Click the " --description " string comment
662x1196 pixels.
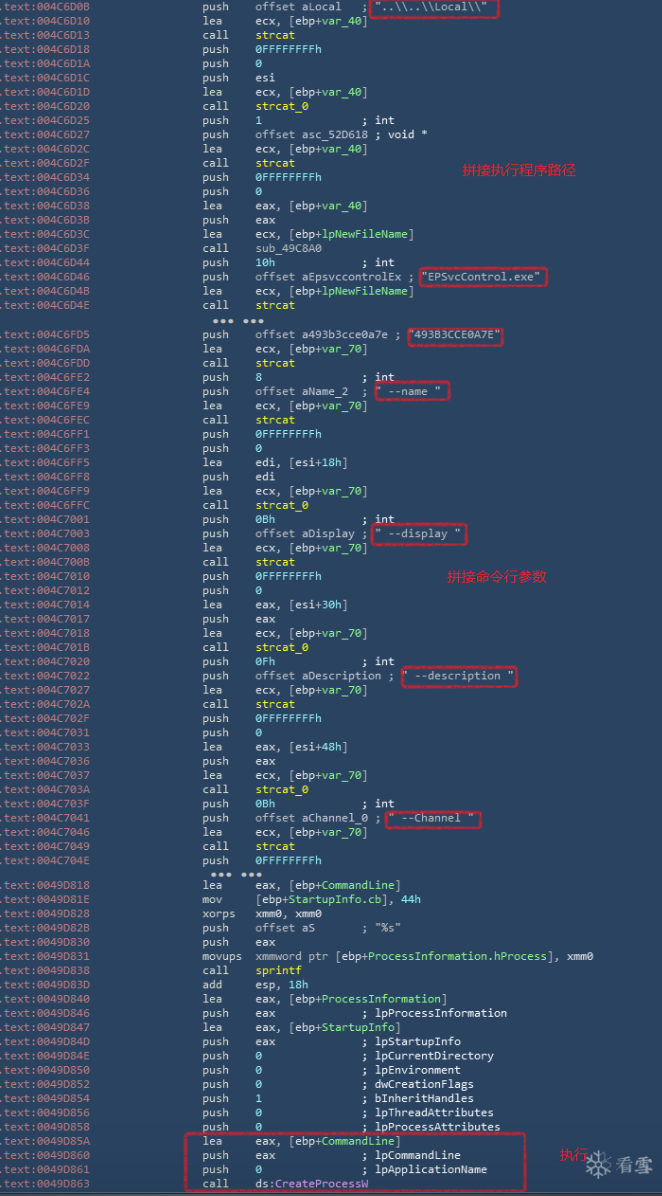460,676
